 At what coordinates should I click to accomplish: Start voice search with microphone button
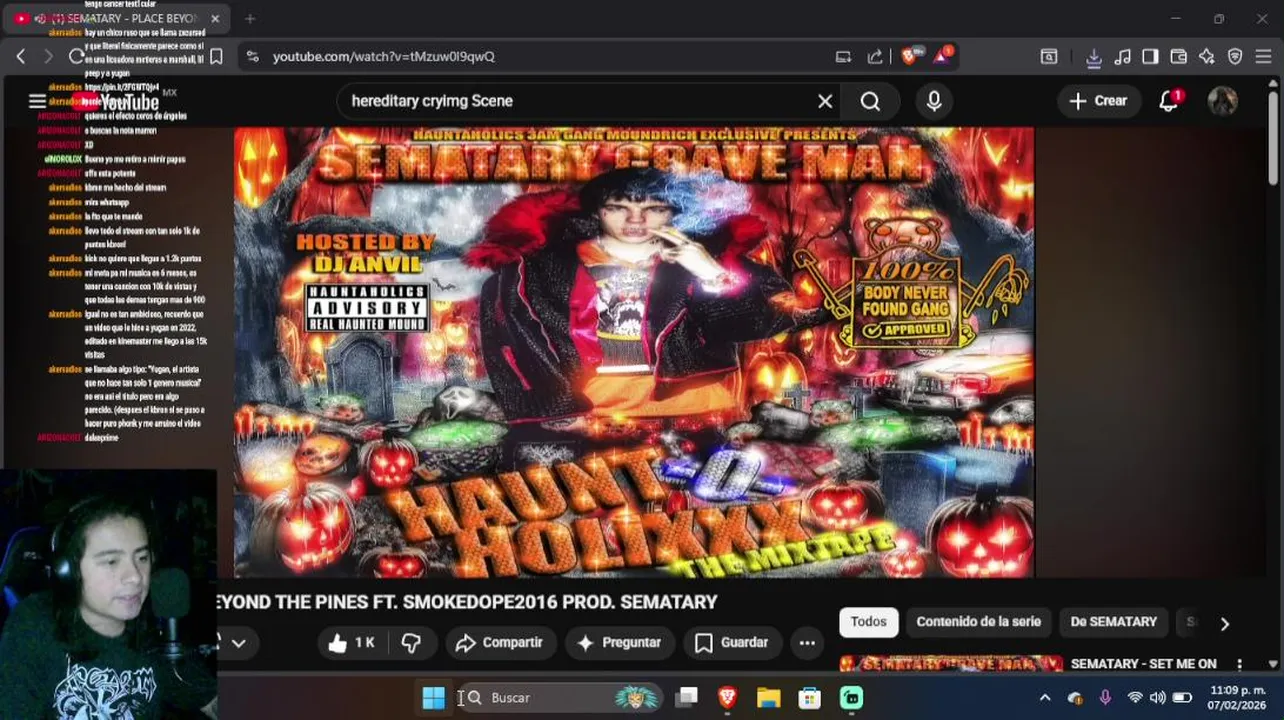click(934, 101)
